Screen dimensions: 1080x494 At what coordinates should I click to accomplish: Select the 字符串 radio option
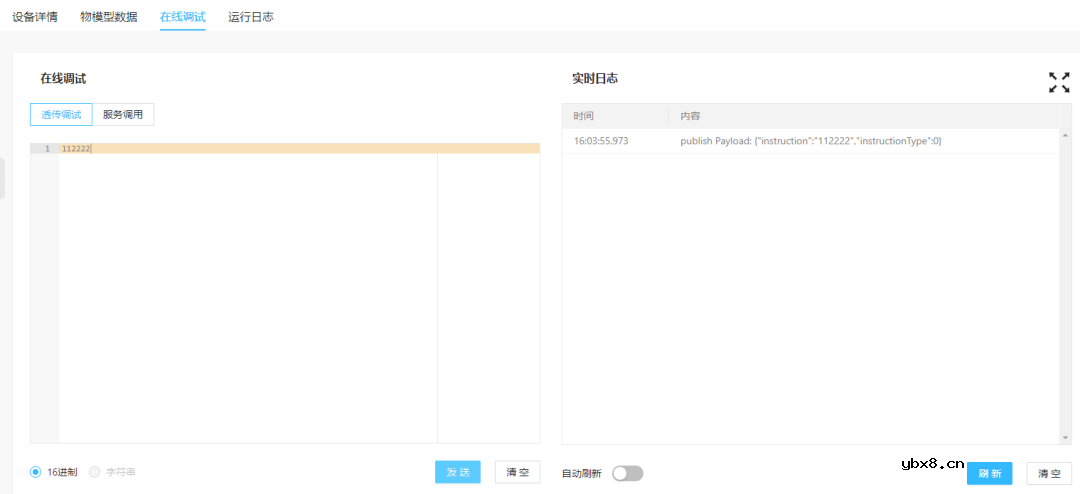pos(95,472)
